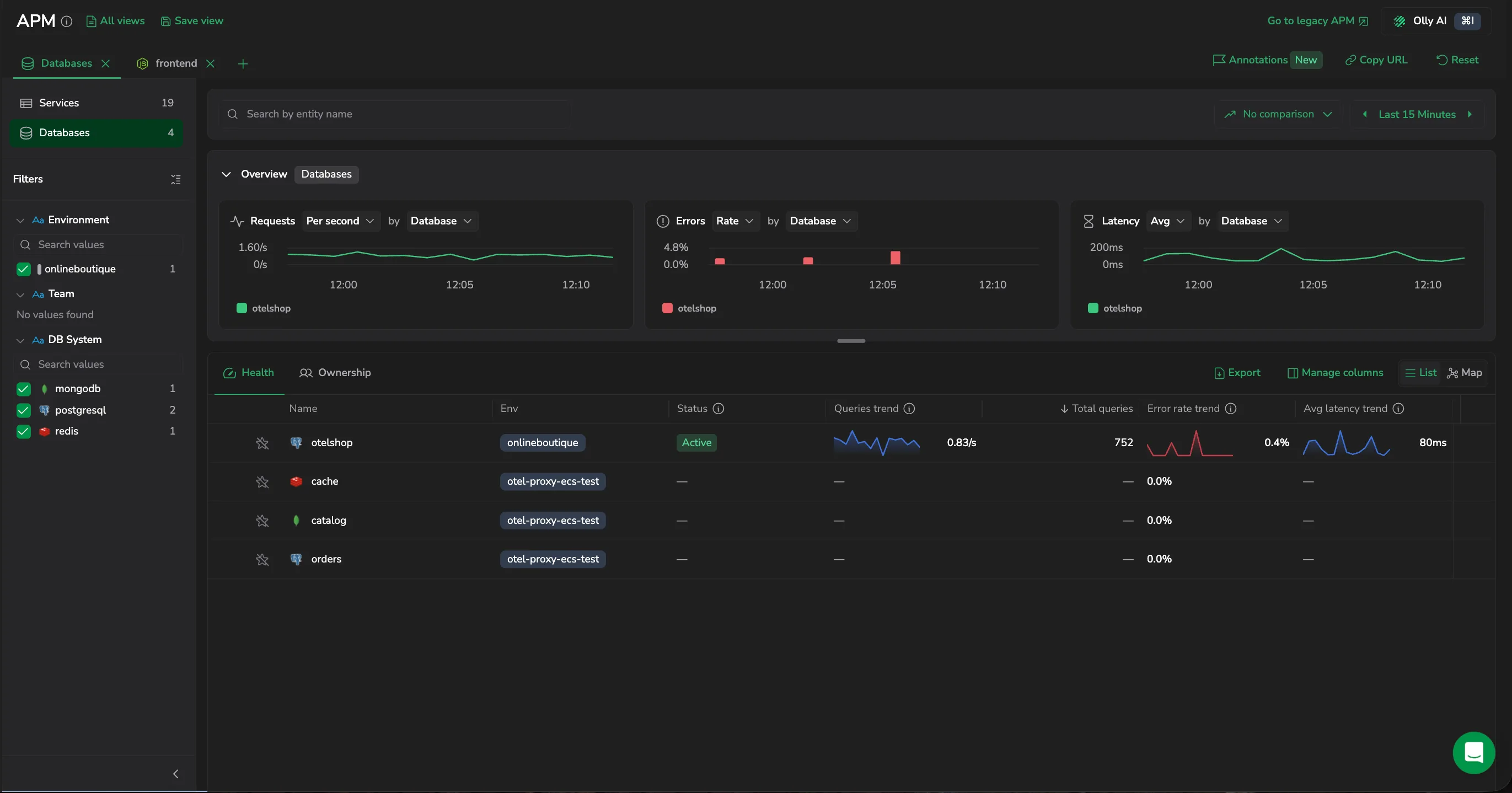Click the APM info icon
1512x793 pixels.
[67, 22]
